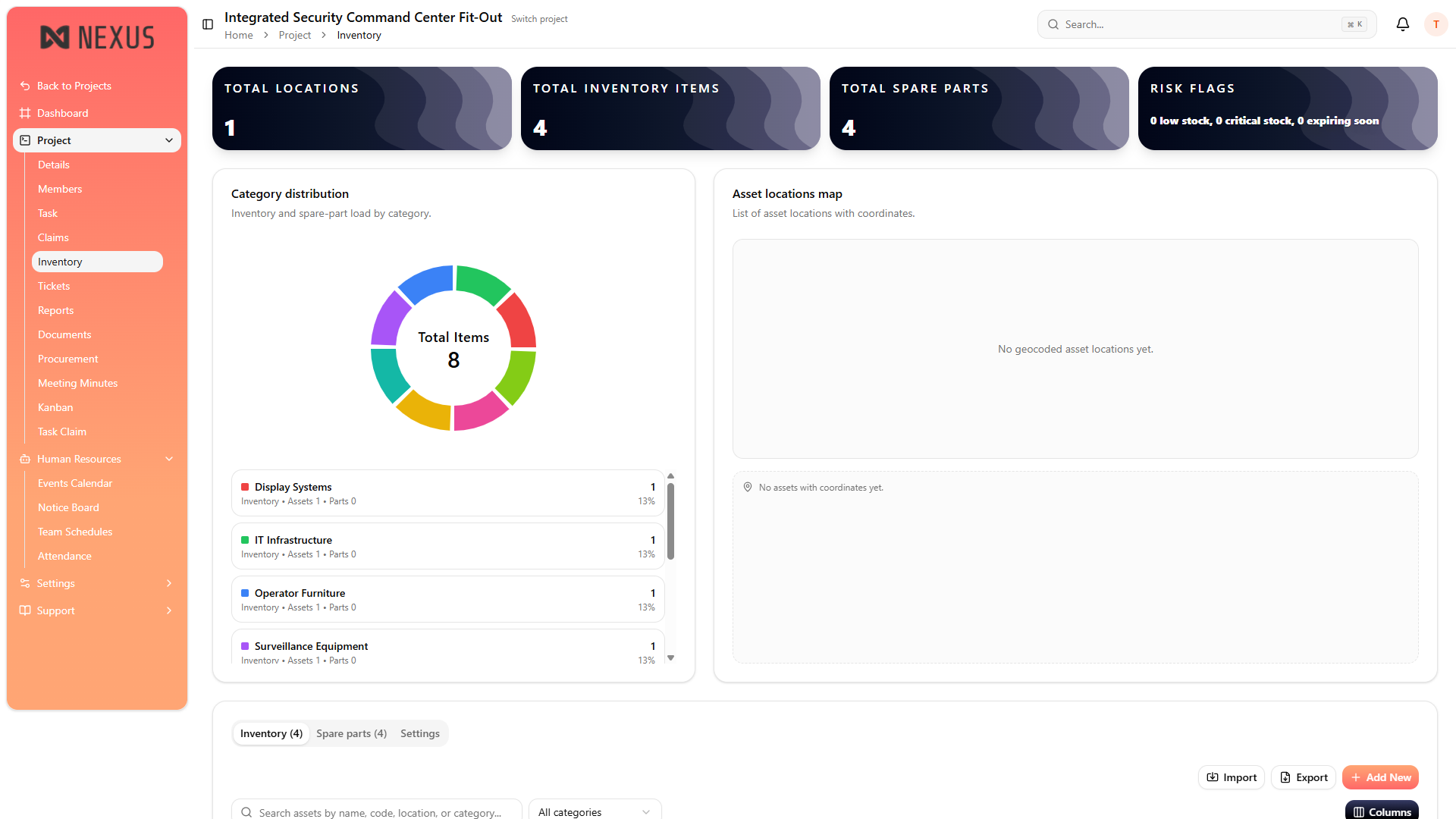The image size is (1456, 819).
Task: Click the Import button icon
Action: point(1213,777)
